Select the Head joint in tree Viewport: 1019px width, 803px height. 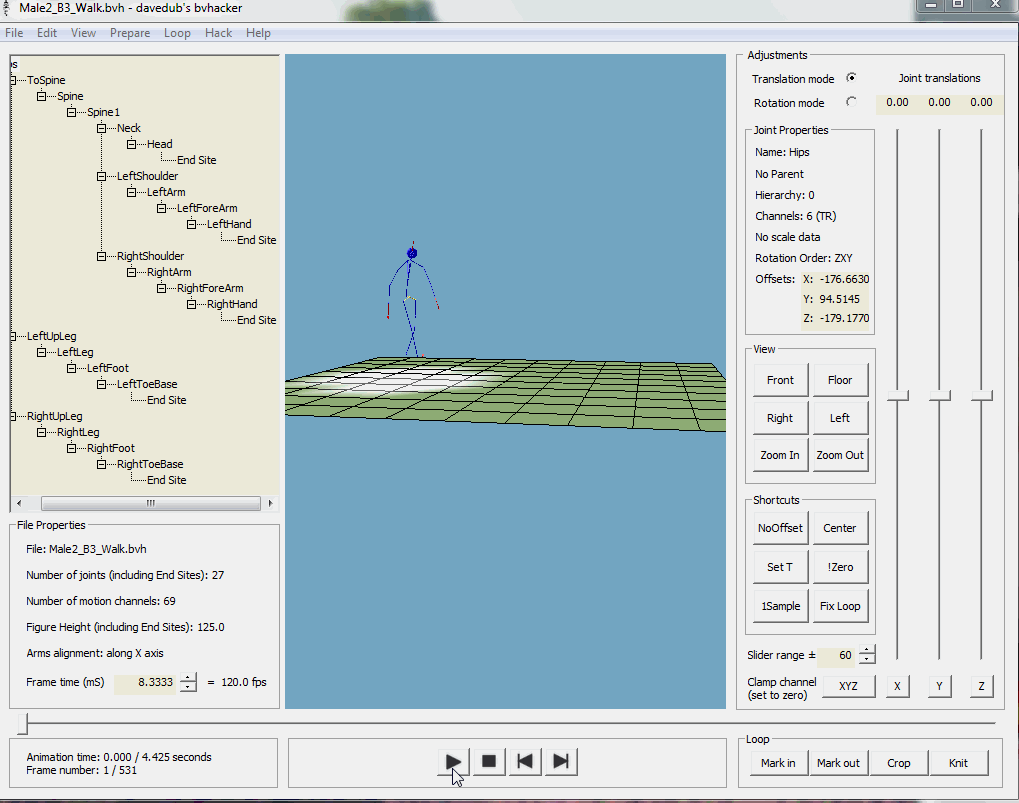tap(160, 144)
